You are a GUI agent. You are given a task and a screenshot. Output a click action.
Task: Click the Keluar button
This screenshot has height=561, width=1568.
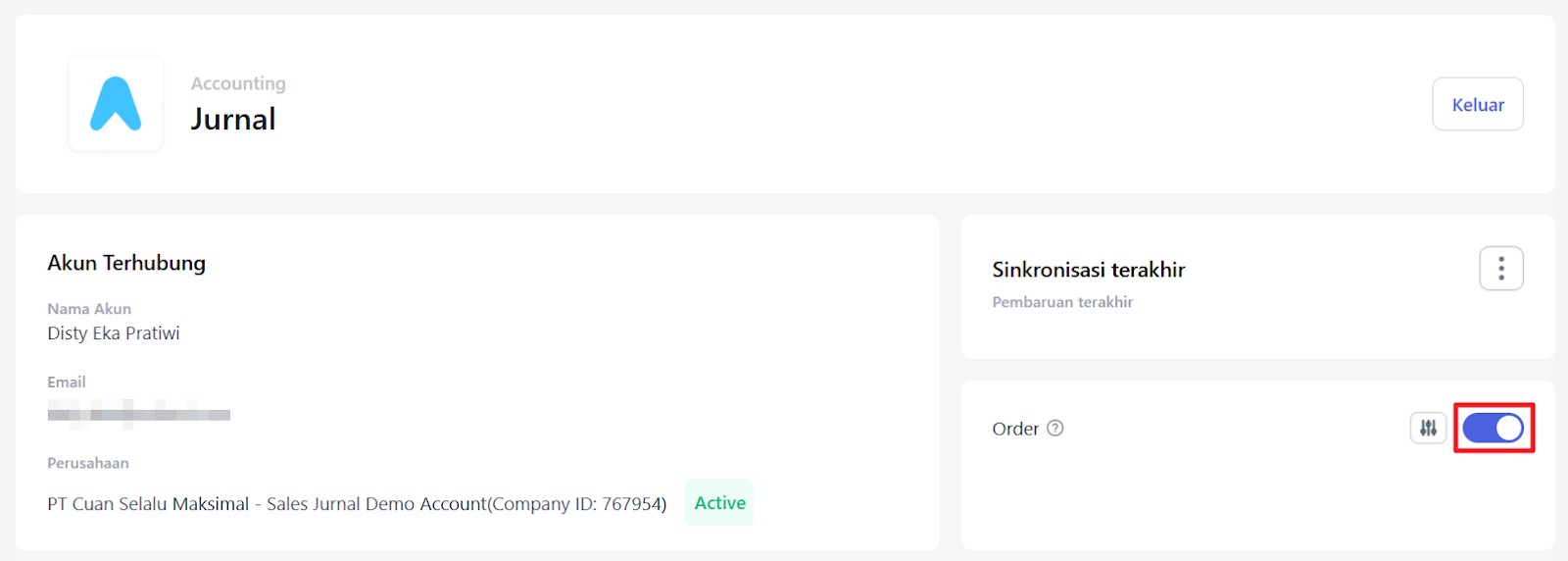point(1477,105)
